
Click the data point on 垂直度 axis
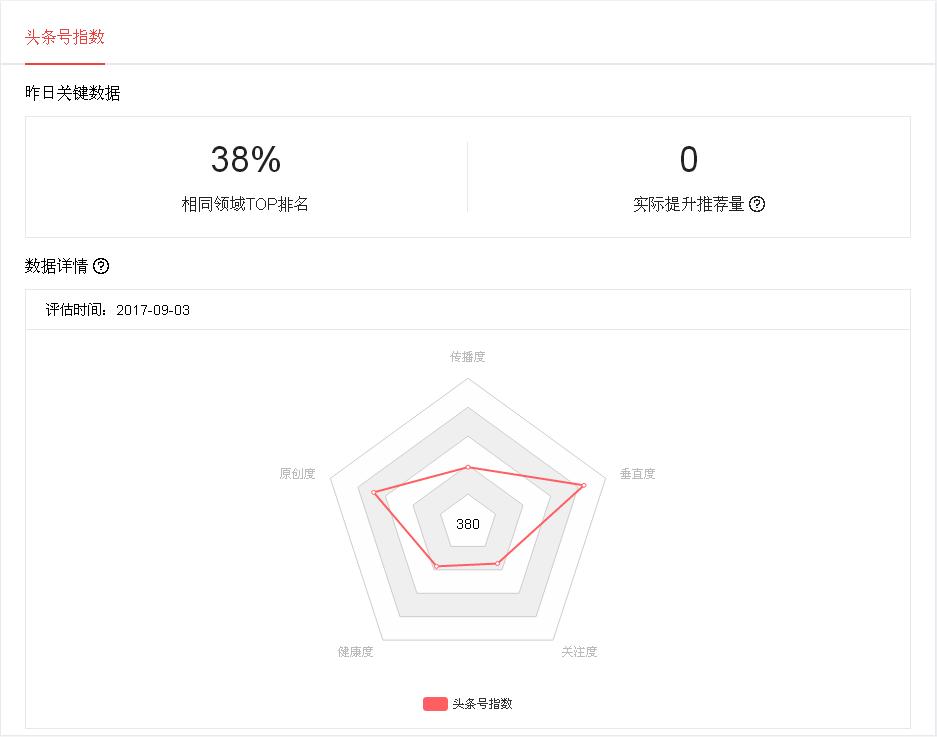tap(584, 485)
